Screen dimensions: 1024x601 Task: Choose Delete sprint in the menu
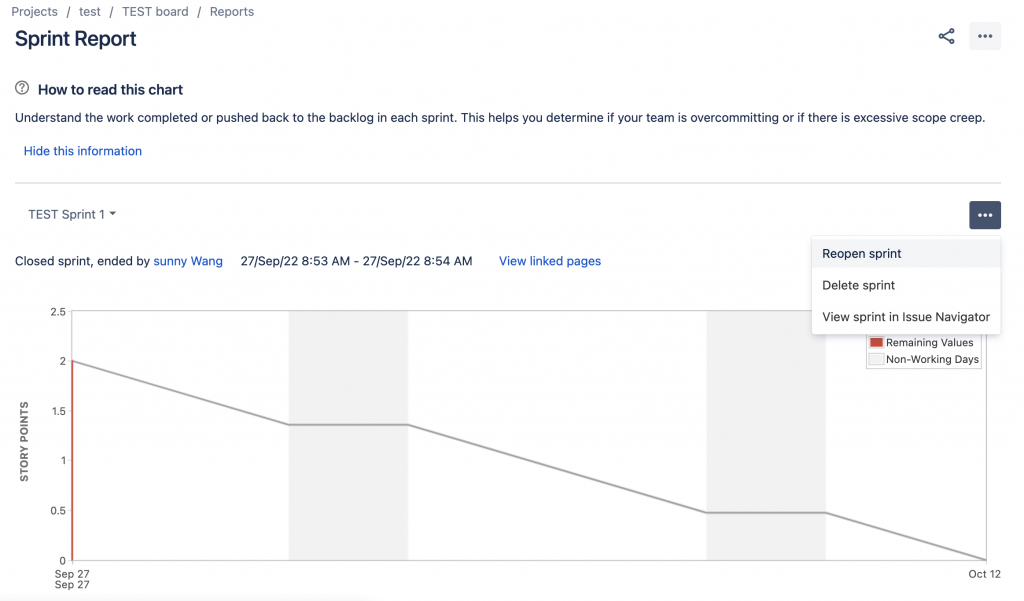(858, 285)
